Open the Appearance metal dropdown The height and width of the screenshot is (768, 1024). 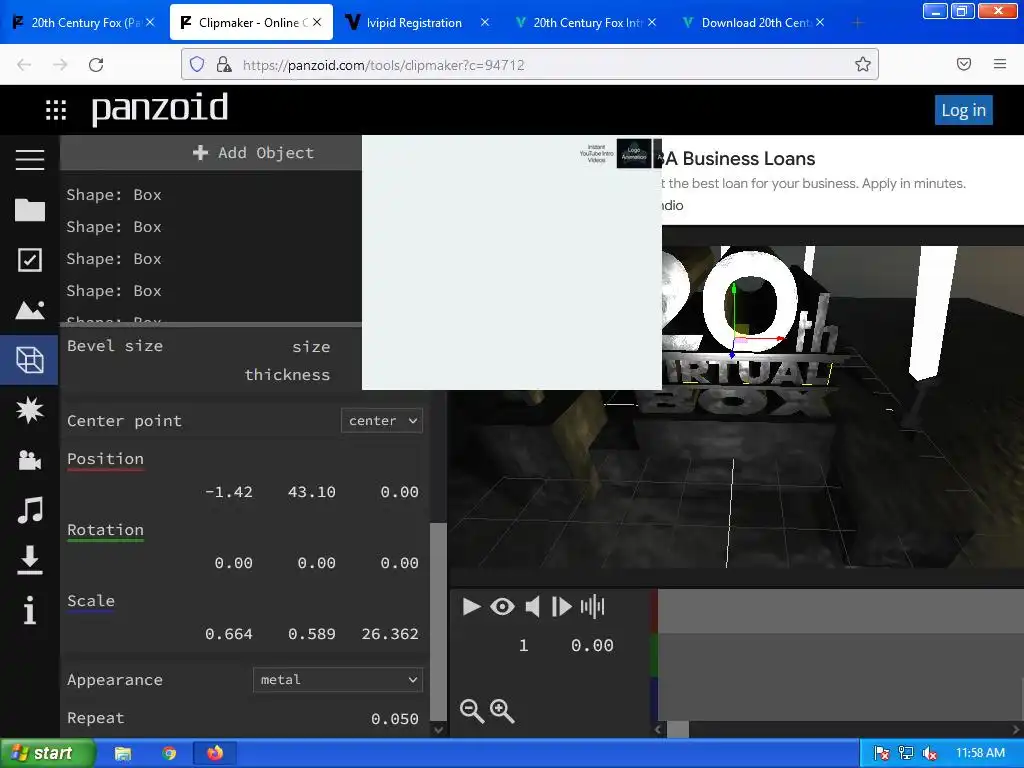coord(338,680)
